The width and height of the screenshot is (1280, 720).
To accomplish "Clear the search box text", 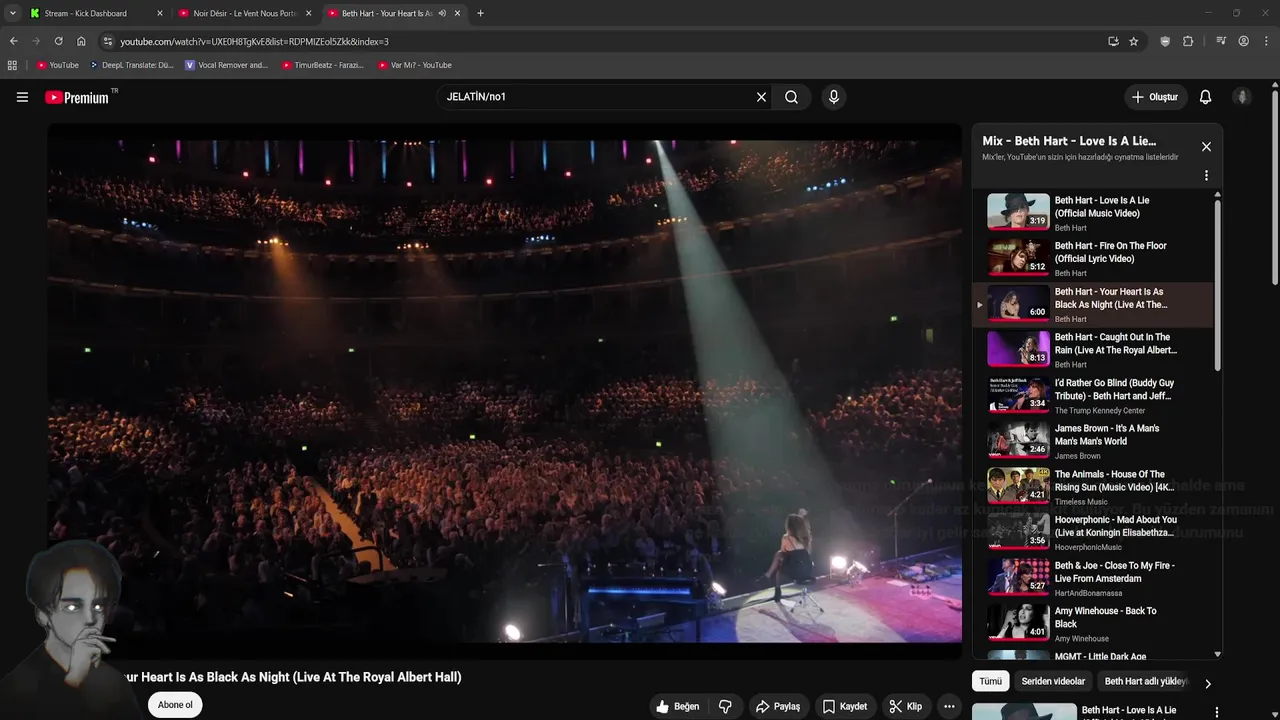I will coord(761,97).
